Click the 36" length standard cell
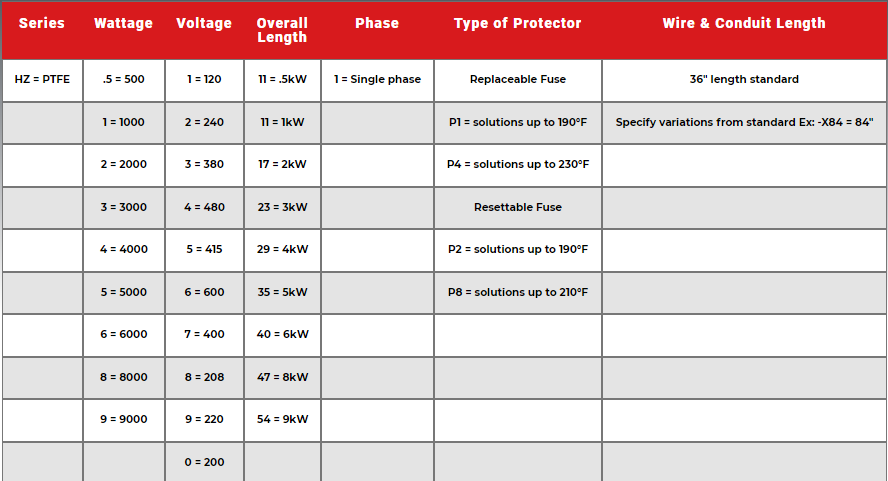This screenshot has width=888, height=481. click(744, 79)
